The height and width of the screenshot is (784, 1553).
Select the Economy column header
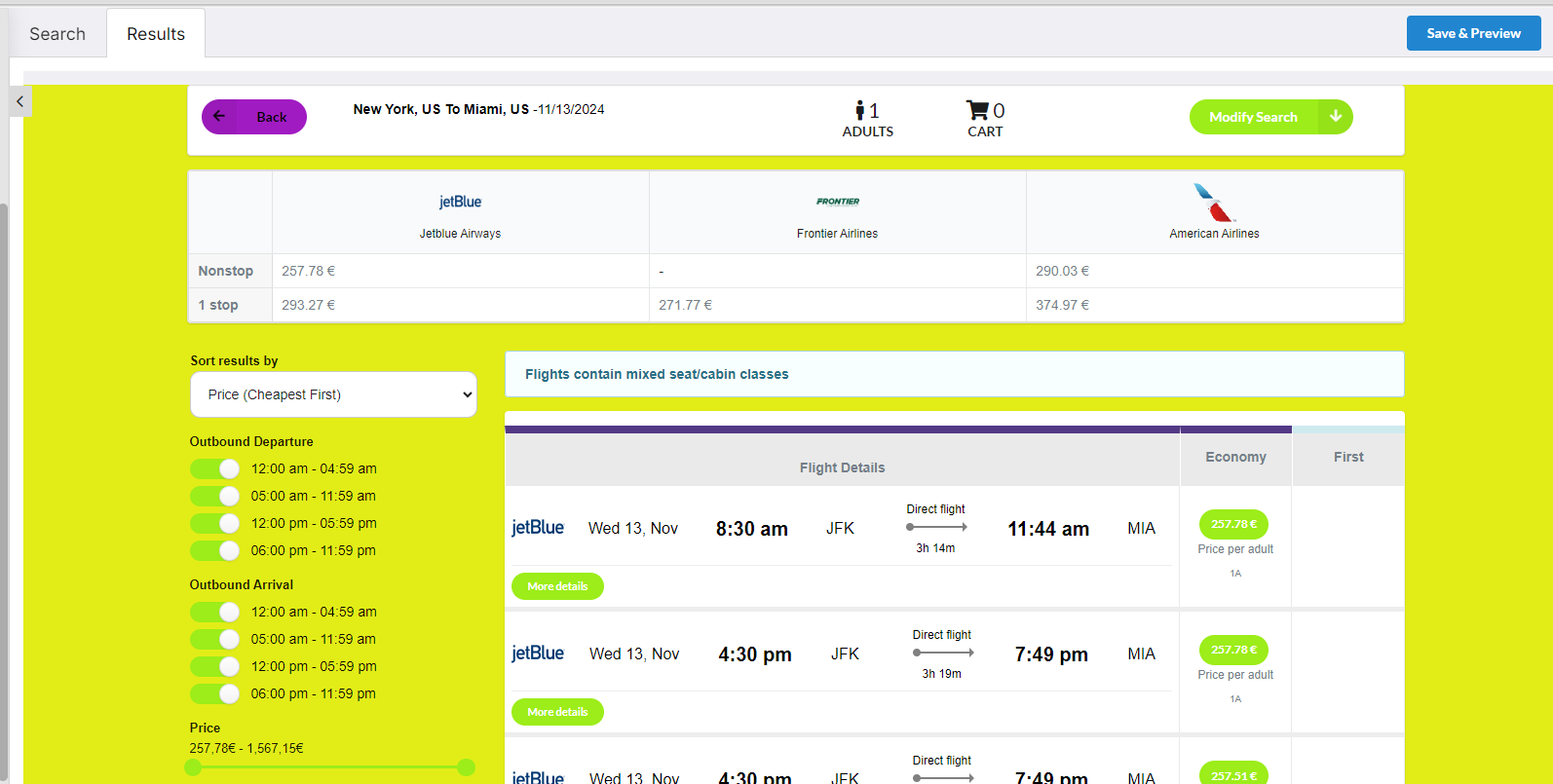point(1235,457)
